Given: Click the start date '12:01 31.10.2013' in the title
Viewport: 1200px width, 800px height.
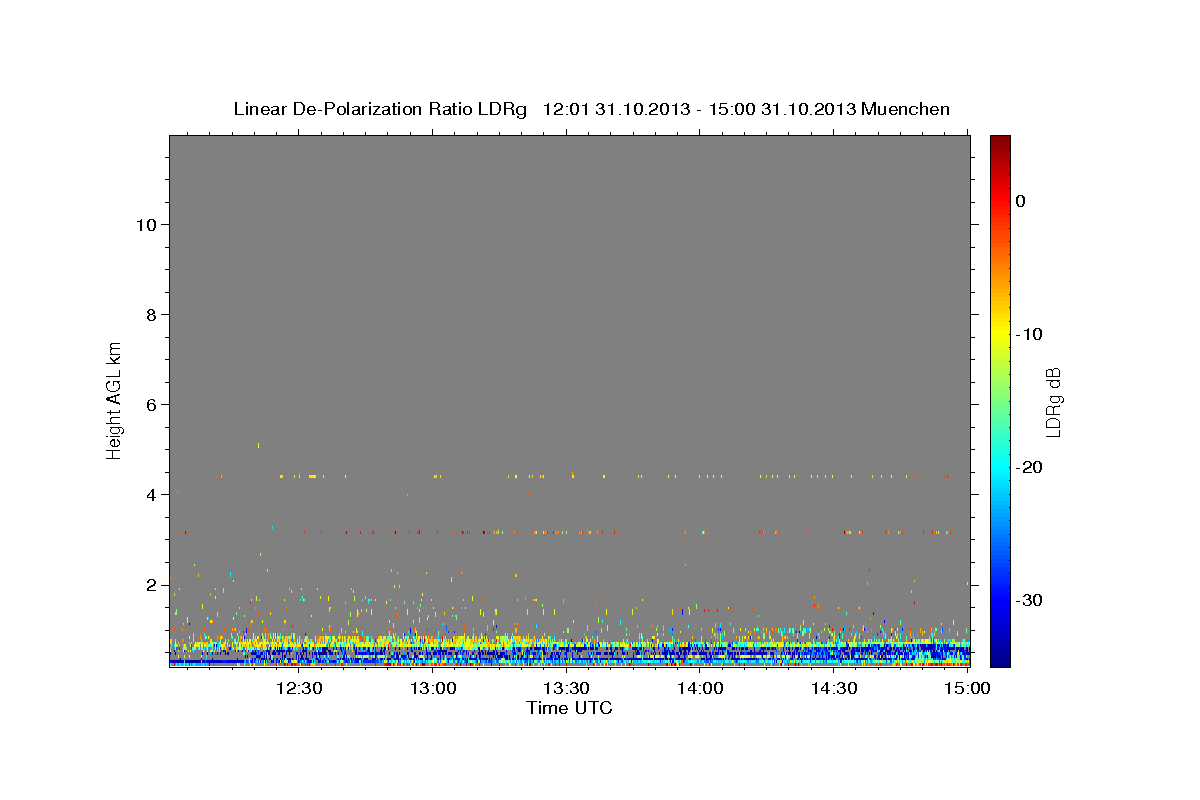Looking at the screenshot, I should pyautogui.click(x=615, y=109).
